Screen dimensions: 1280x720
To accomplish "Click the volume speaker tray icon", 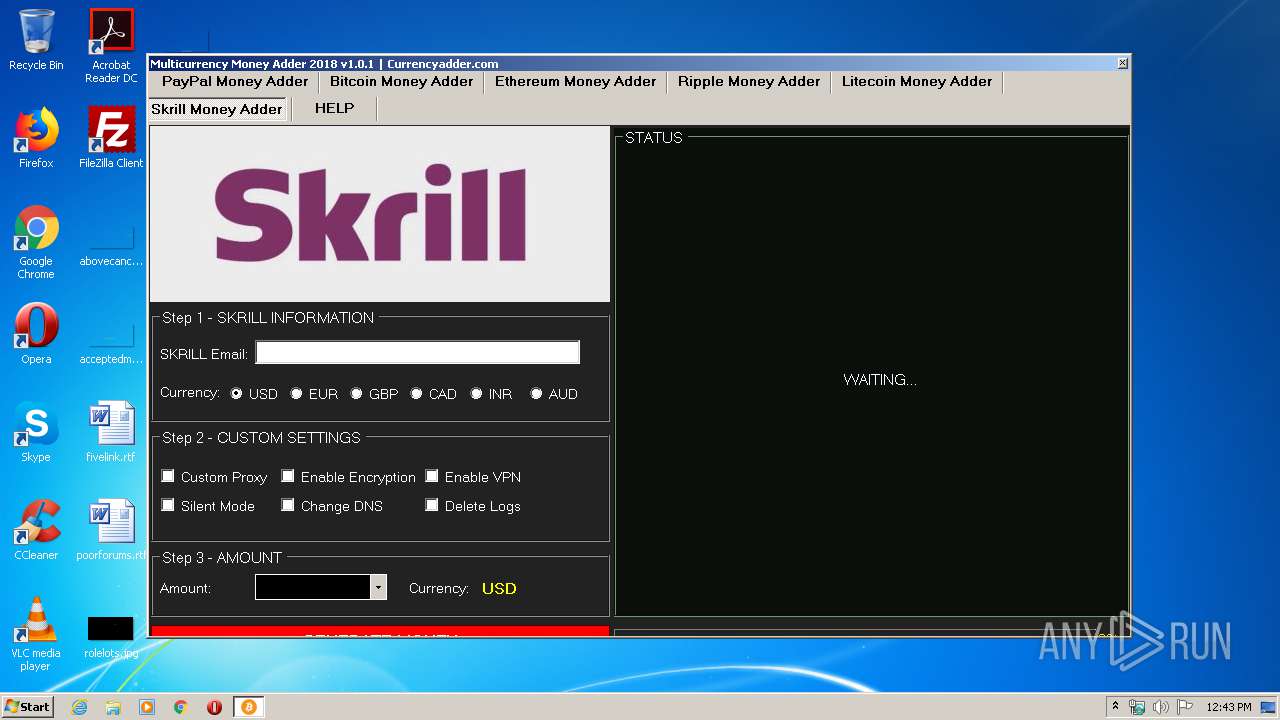I will (x=1160, y=707).
